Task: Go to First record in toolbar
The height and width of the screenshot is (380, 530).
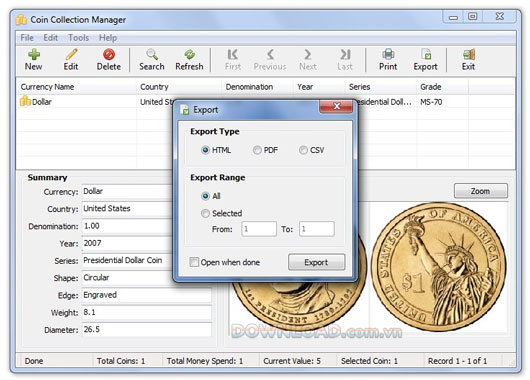Action: point(233,60)
